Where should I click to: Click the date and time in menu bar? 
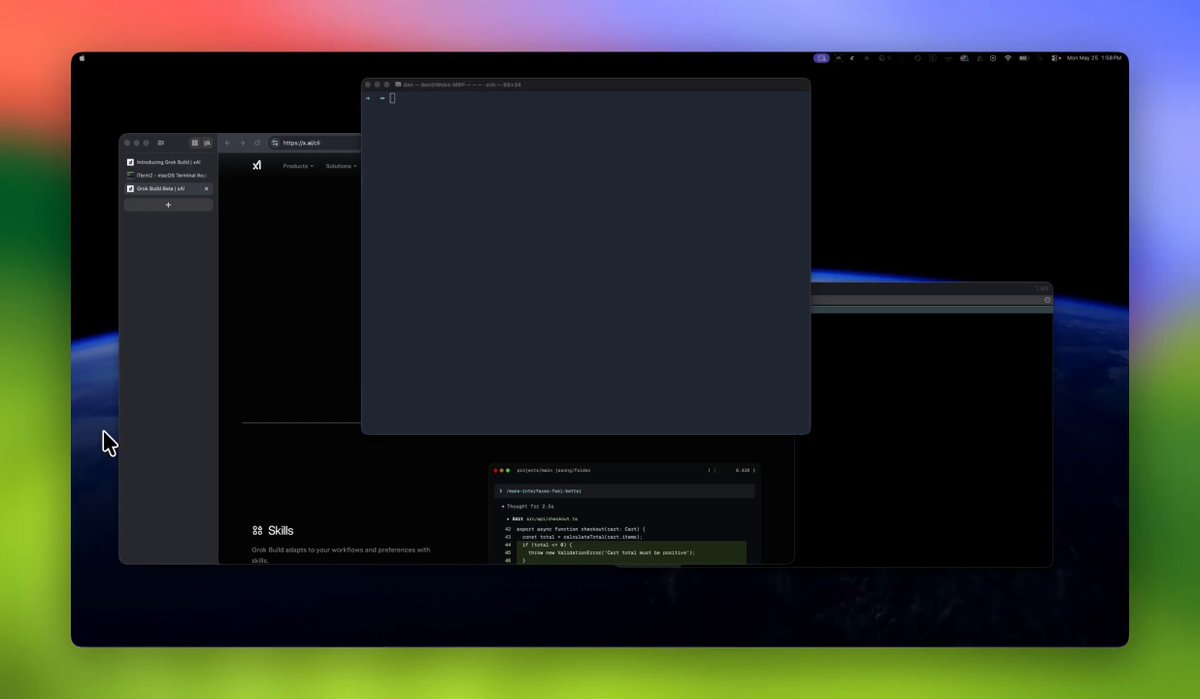coord(1094,58)
